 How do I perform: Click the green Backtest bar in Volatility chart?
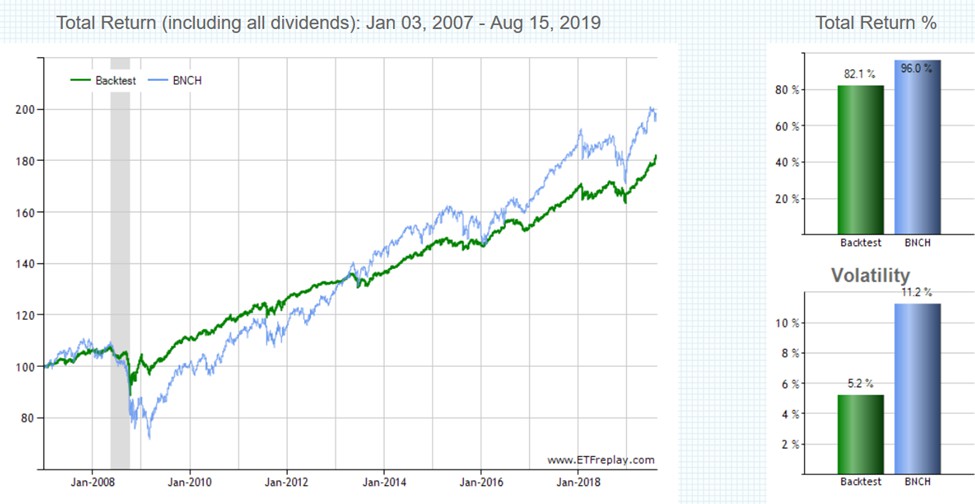[x=861, y=435]
